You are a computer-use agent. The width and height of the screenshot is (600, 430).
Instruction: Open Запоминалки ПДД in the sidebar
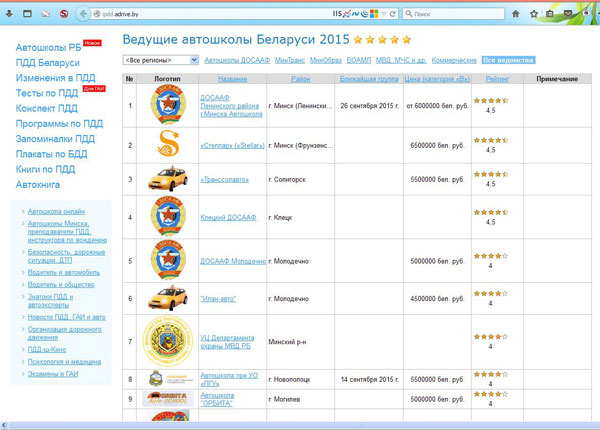(x=55, y=139)
